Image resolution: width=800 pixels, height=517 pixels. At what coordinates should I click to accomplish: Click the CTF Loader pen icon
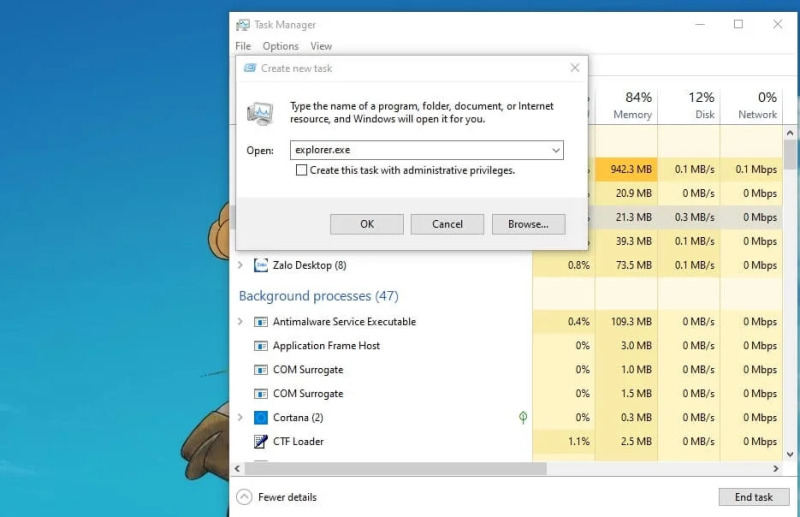[x=261, y=441]
